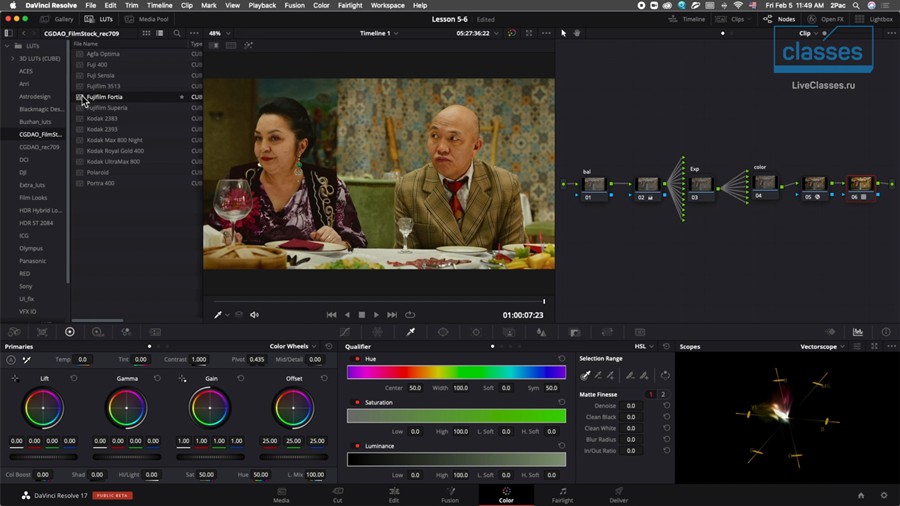Reset the Lift color wheel
The height and width of the screenshot is (506, 900).
tap(73, 379)
